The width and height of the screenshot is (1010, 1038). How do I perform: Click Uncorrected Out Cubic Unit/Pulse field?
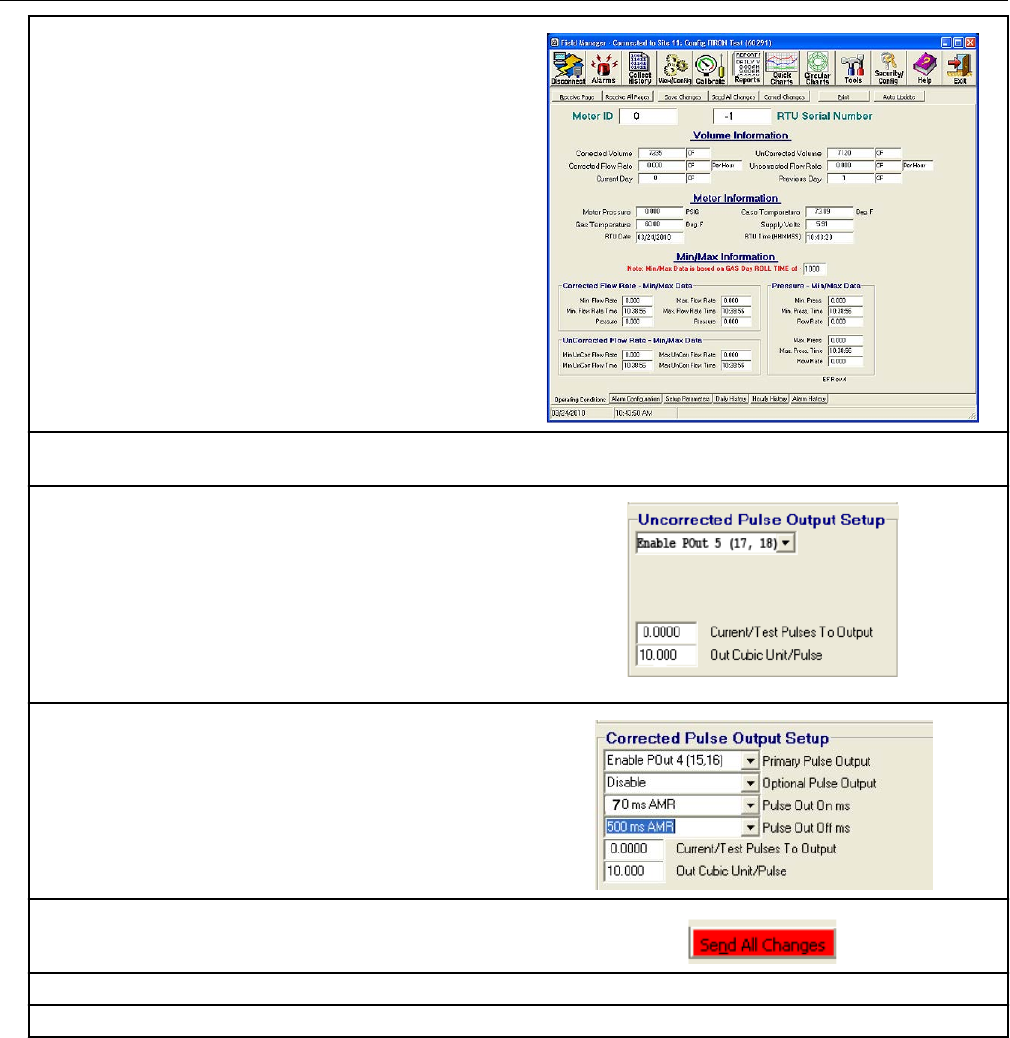point(666,655)
